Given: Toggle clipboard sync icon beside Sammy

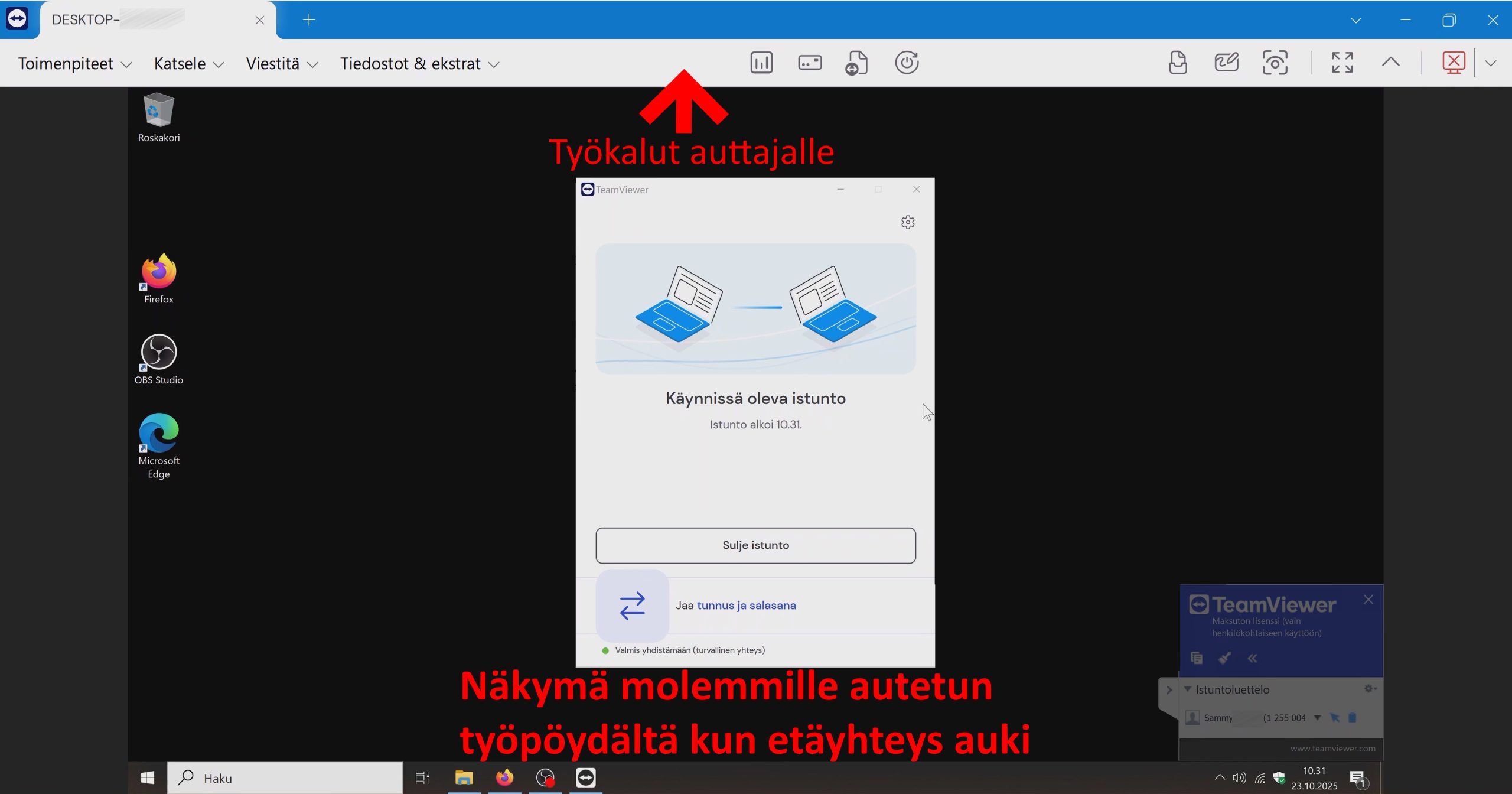Looking at the screenshot, I should point(1353,718).
